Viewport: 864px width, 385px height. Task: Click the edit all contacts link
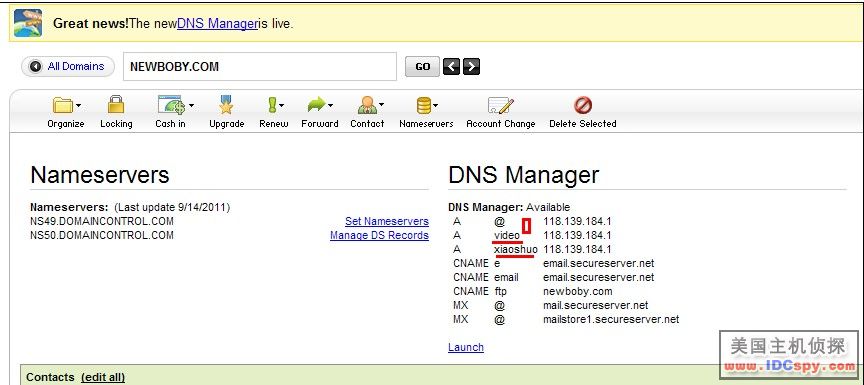[103, 377]
